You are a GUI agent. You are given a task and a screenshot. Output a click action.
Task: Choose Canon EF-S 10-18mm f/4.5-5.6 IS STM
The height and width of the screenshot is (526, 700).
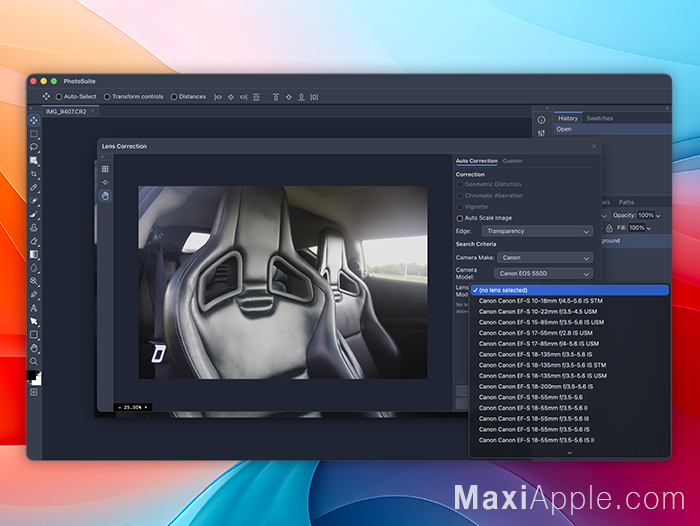point(570,301)
